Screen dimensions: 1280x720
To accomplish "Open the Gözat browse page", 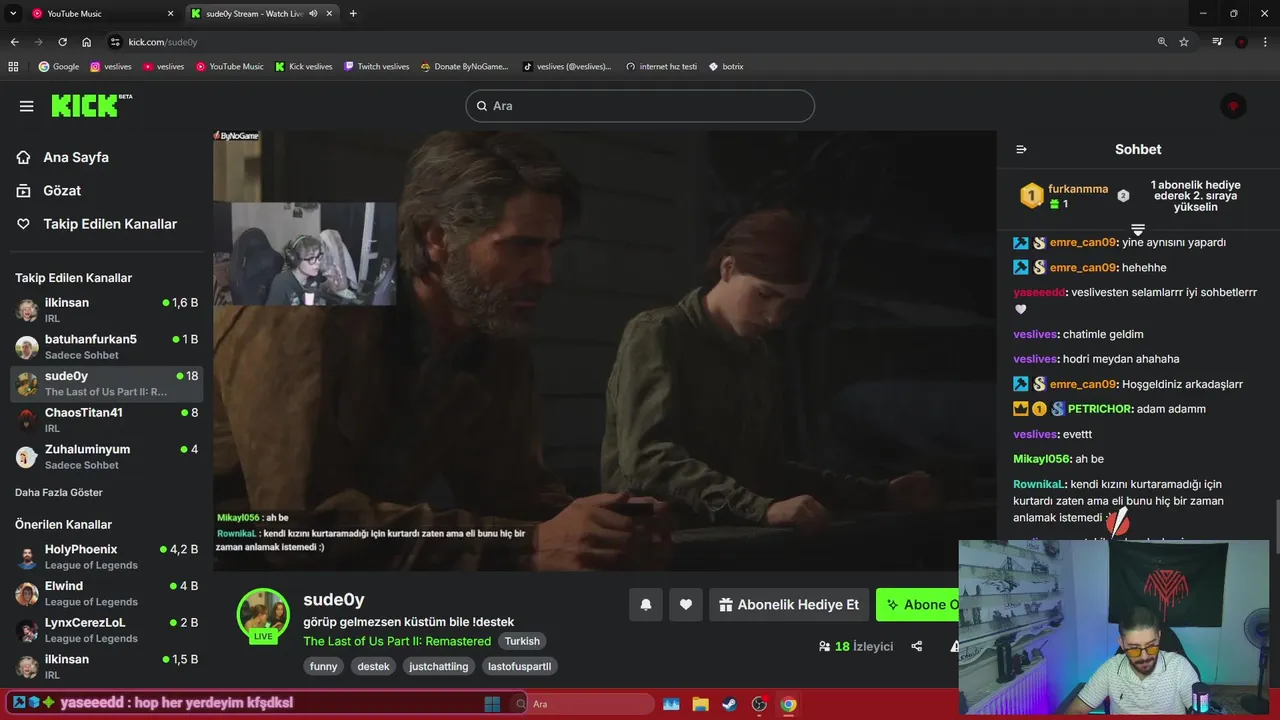I will (x=49, y=190).
